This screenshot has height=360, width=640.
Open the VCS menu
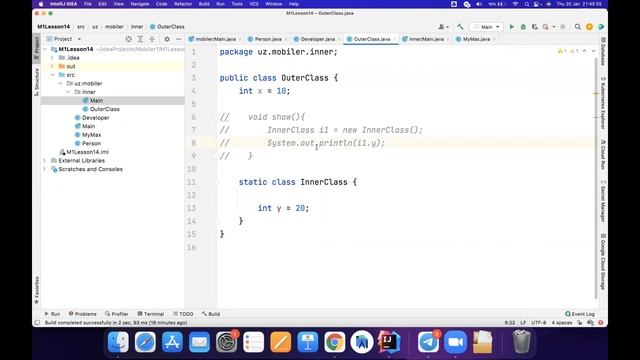tap(254, 4)
